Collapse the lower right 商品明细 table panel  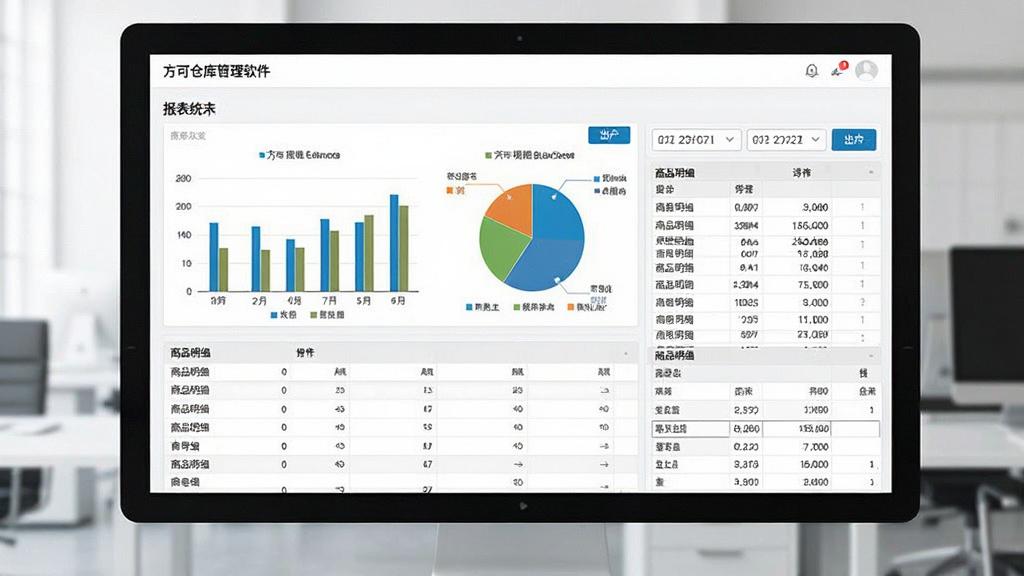871,356
